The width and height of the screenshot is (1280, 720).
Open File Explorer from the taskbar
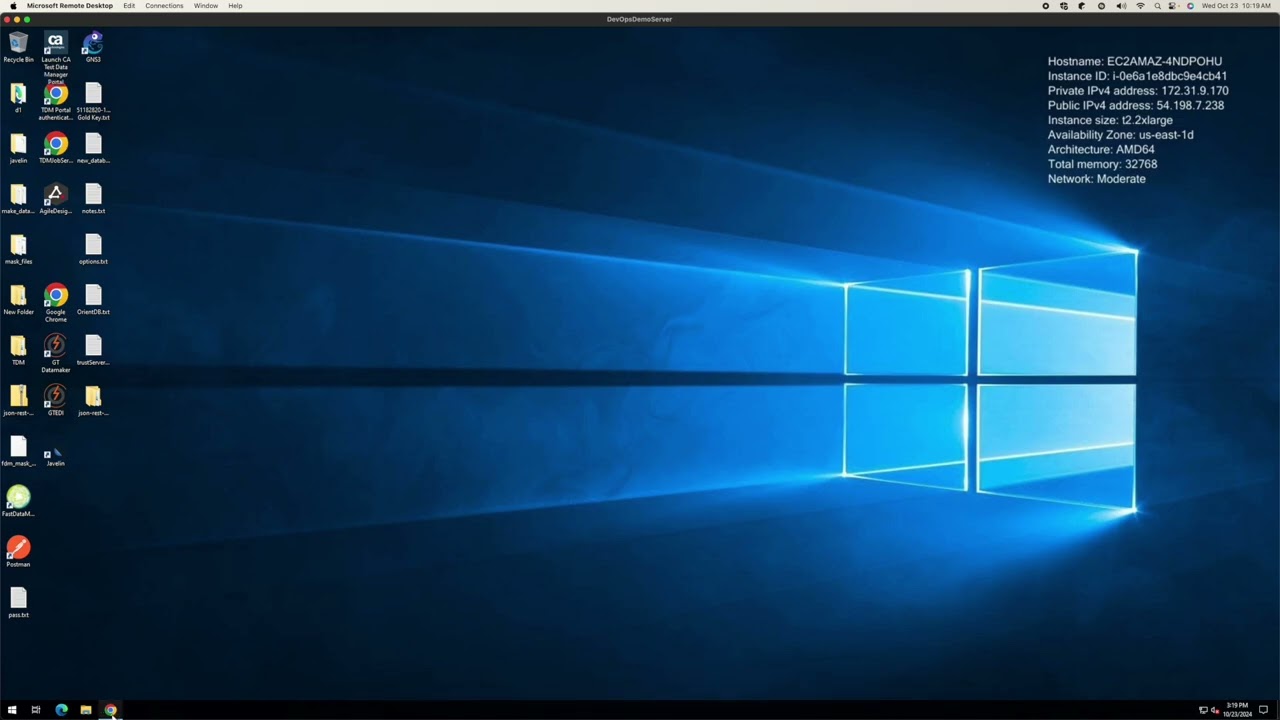click(x=86, y=710)
